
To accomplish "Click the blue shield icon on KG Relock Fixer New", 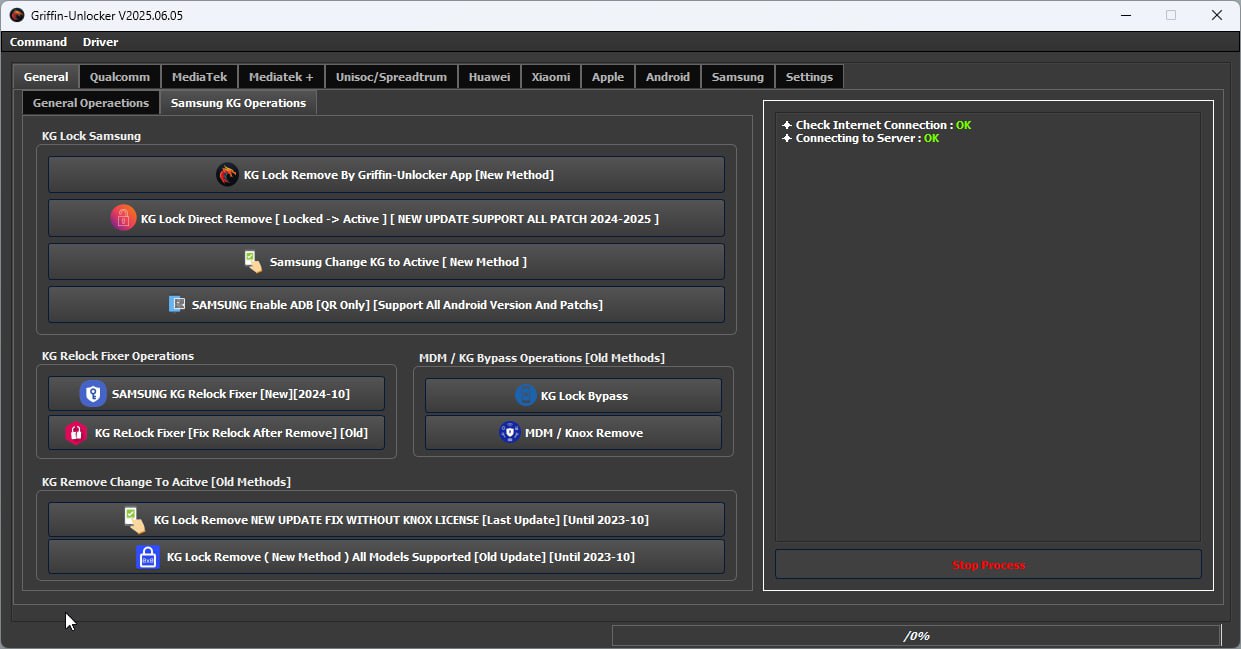I will 93,394.
